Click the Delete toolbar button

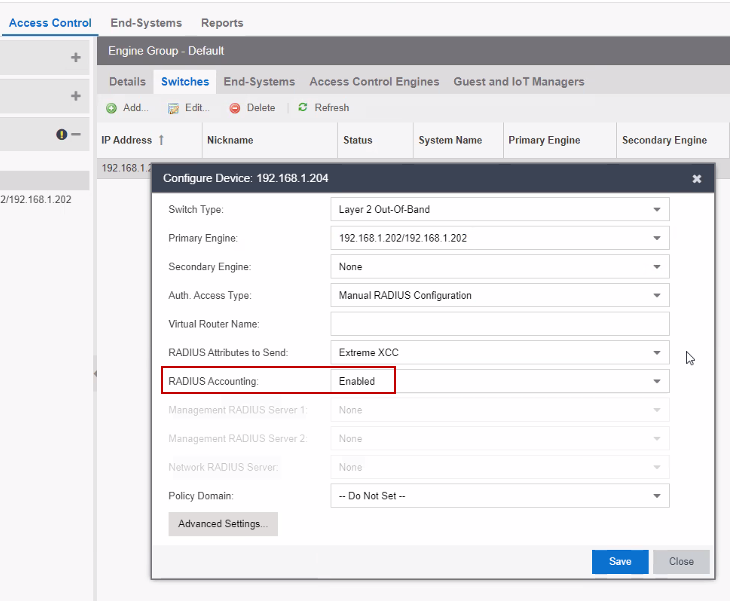click(253, 108)
